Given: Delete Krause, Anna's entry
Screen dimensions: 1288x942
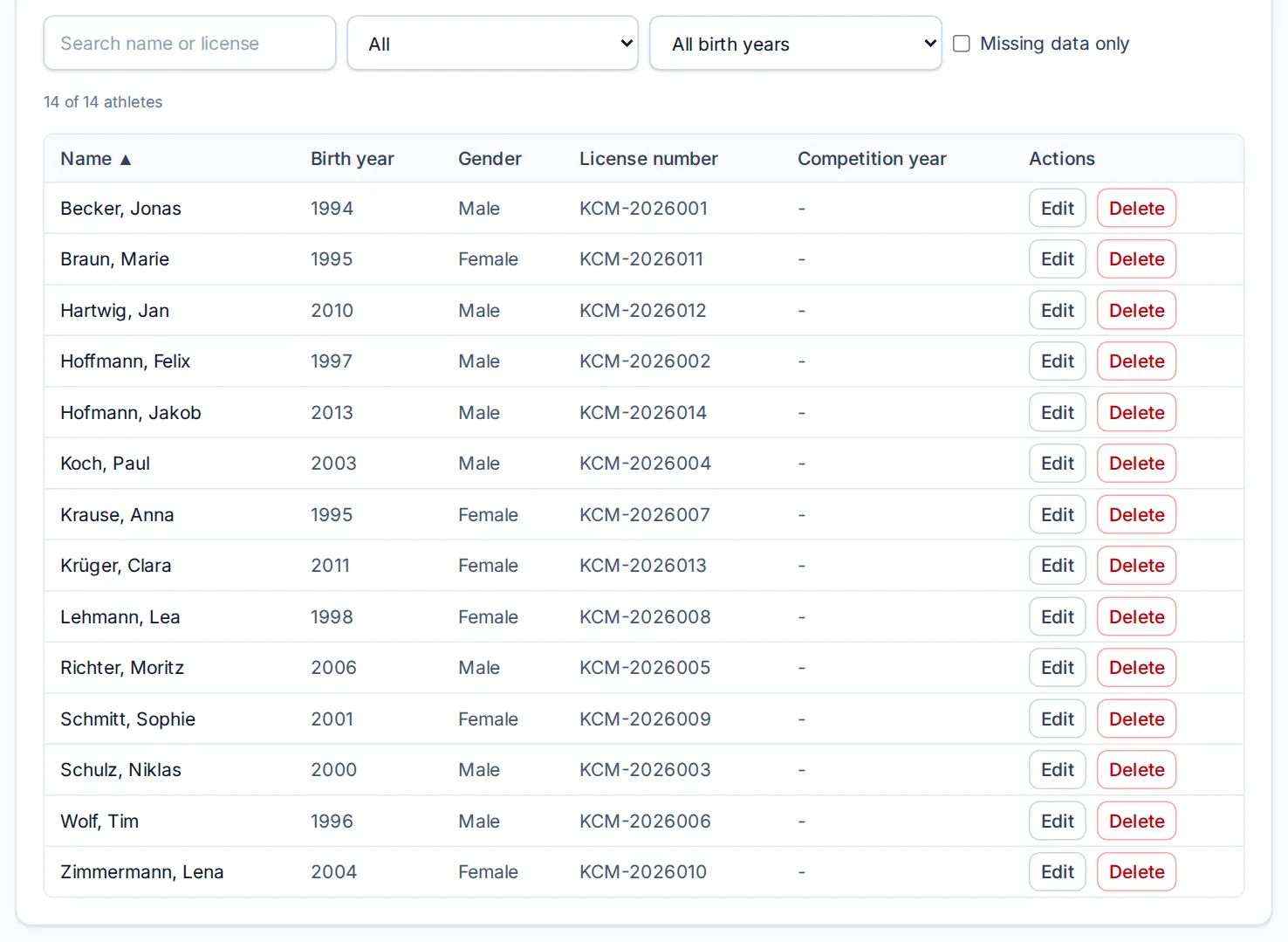Looking at the screenshot, I should (1136, 514).
